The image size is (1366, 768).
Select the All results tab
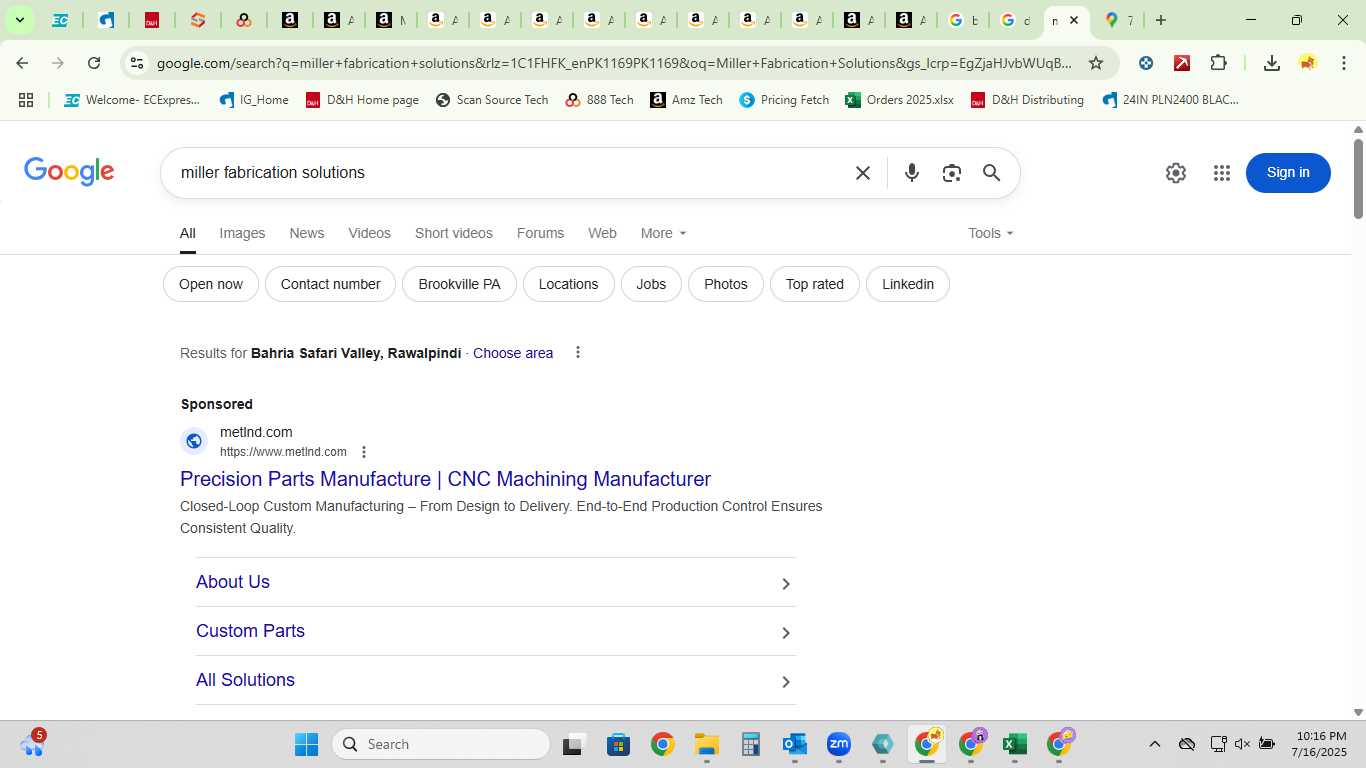coord(187,233)
